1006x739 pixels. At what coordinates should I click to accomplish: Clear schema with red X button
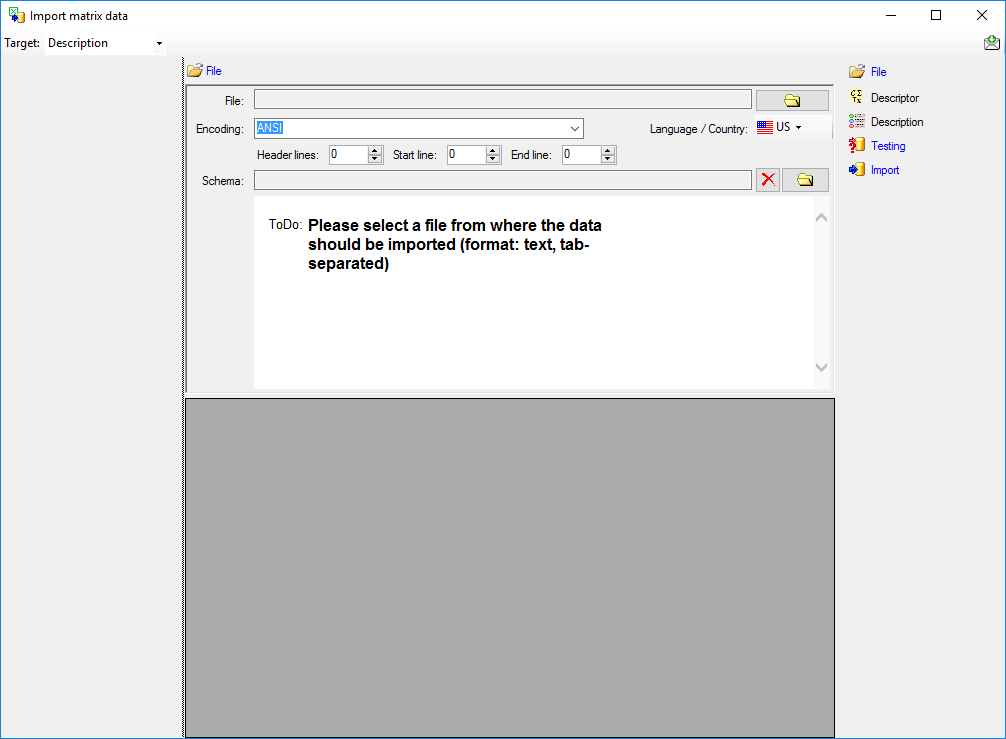pyautogui.click(x=768, y=180)
